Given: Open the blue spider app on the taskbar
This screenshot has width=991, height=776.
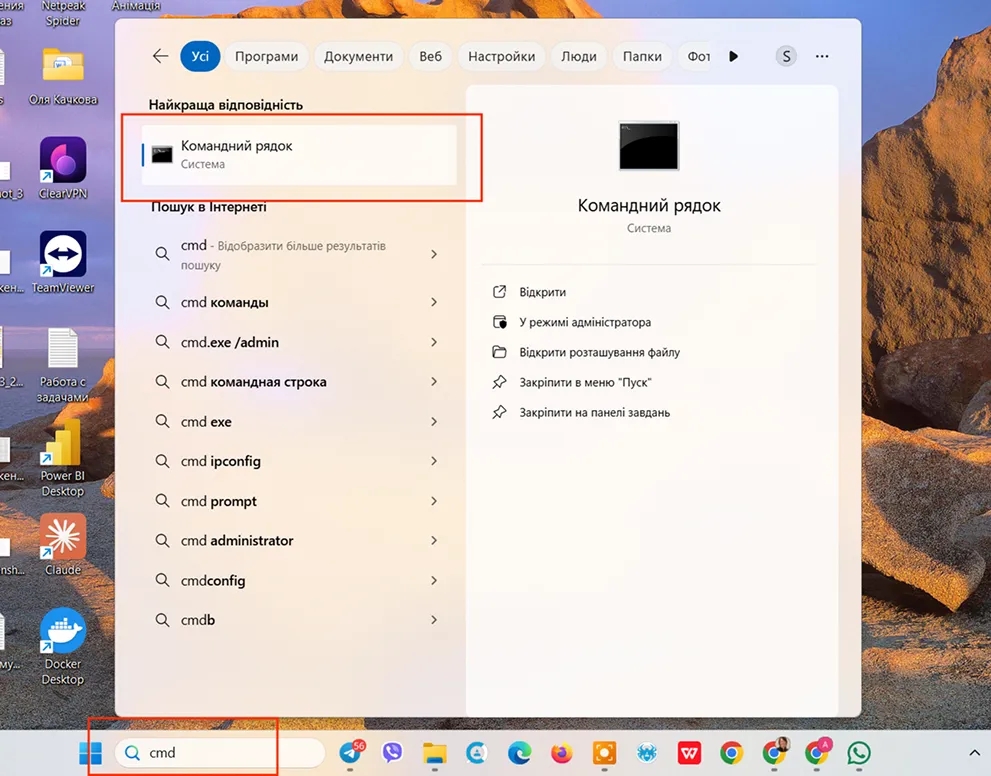Looking at the screenshot, I should pos(647,753).
